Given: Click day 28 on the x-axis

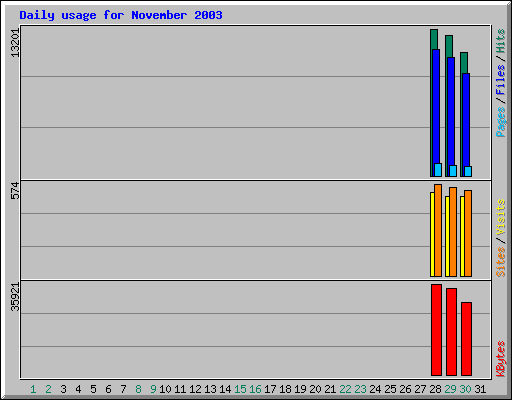Looking at the screenshot, I should [435, 389].
